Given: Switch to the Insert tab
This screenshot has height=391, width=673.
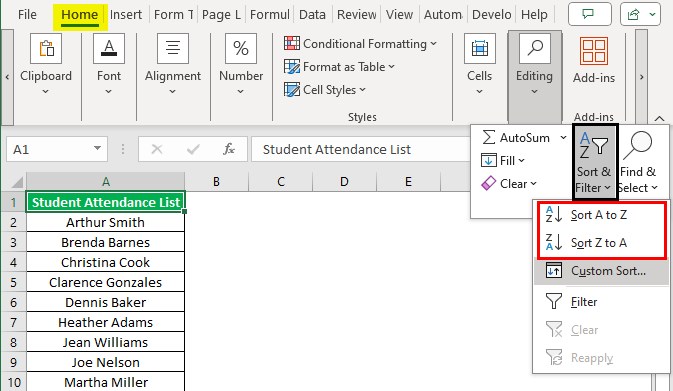Looking at the screenshot, I should [x=126, y=15].
